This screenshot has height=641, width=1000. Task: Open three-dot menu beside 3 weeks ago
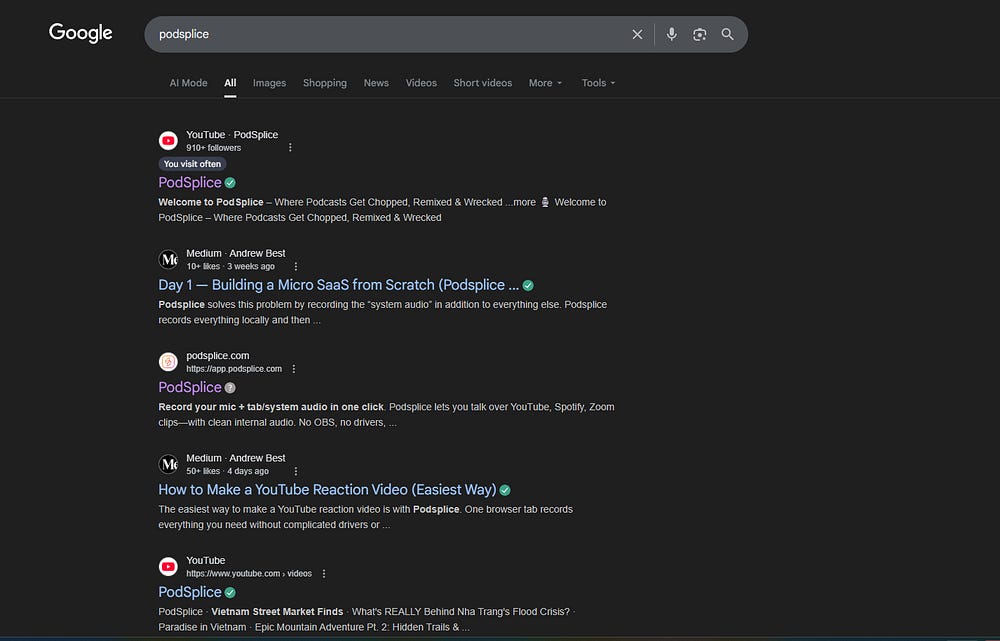pos(295,267)
